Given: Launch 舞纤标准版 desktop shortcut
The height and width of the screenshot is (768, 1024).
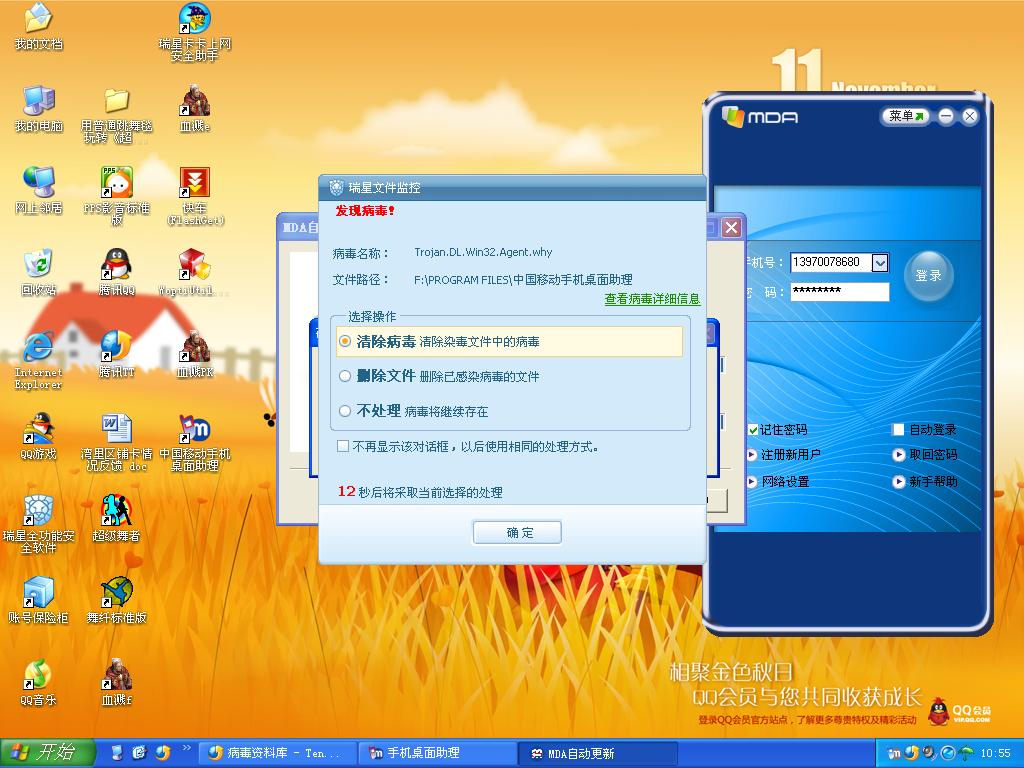Looking at the screenshot, I should click(x=116, y=600).
